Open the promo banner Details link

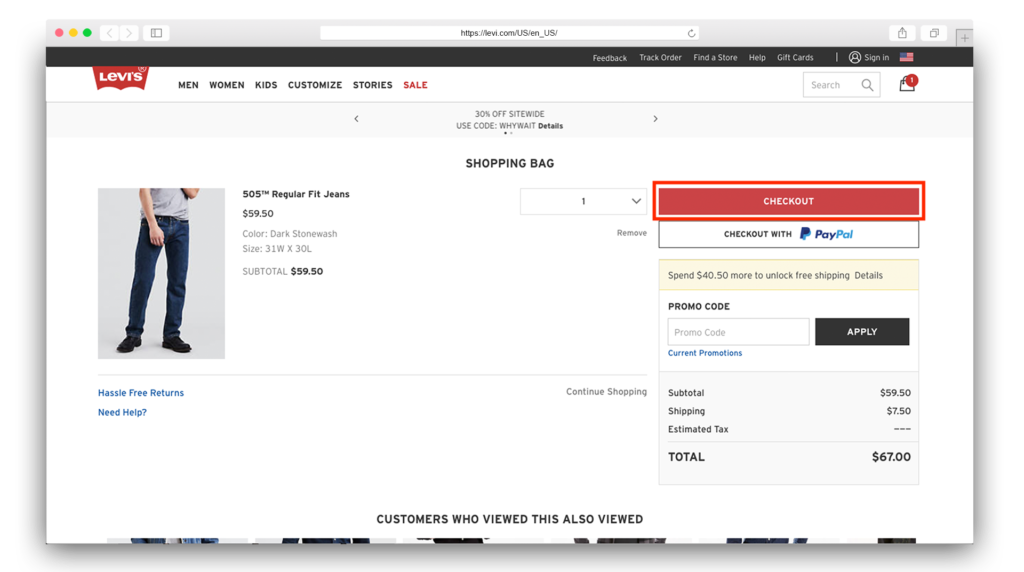tap(551, 126)
